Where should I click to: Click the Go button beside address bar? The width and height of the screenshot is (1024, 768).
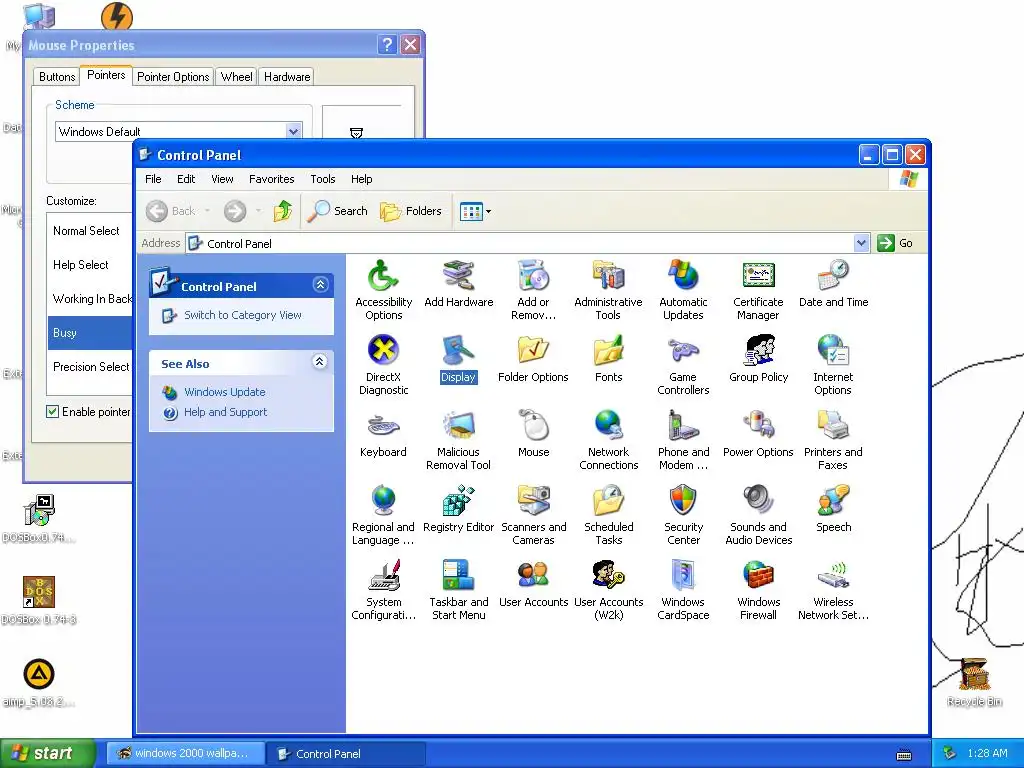[x=895, y=243]
